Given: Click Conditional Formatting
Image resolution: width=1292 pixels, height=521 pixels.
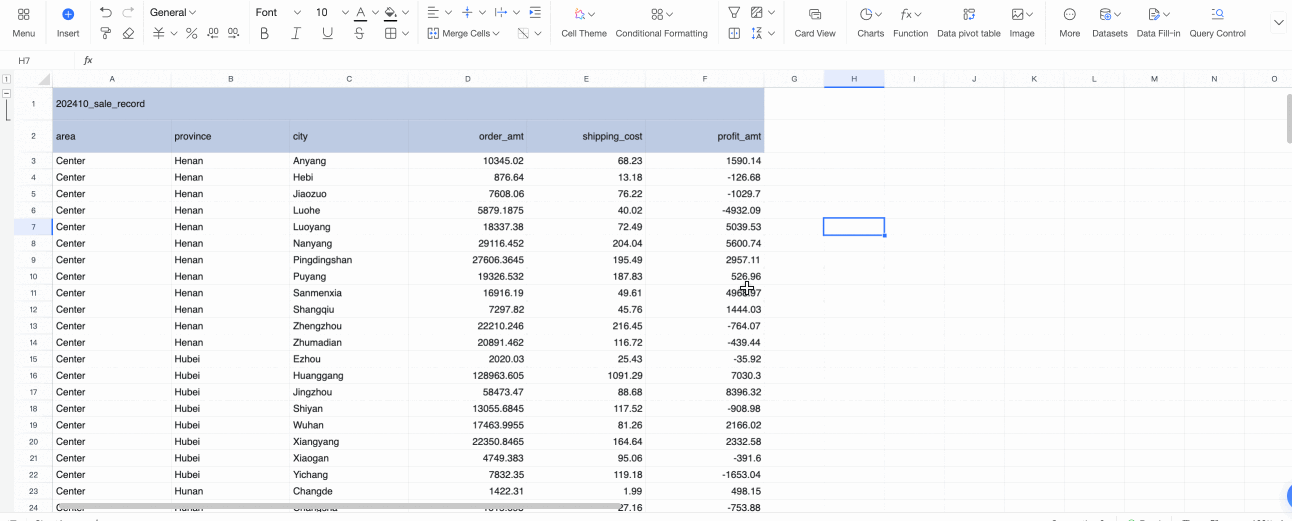Looking at the screenshot, I should (661, 22).
